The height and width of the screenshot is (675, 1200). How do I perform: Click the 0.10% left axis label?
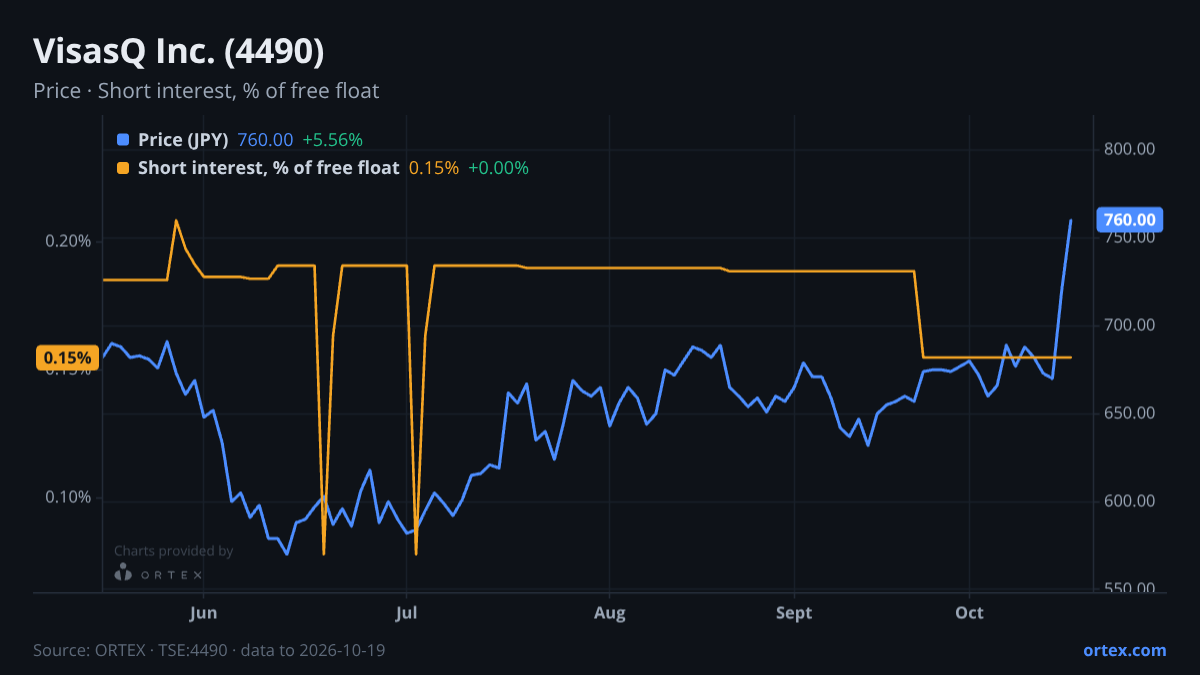click(x=68, y=498)
